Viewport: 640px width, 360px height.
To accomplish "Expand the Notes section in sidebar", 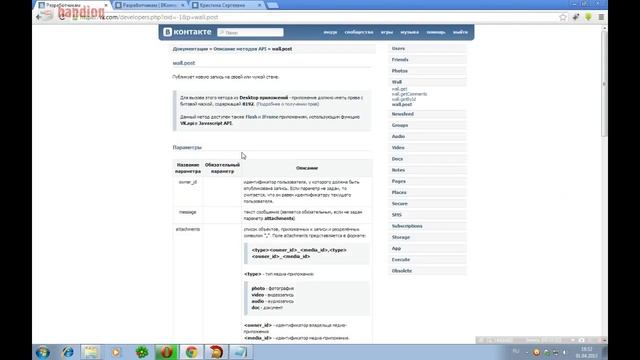I will [427, 170].
